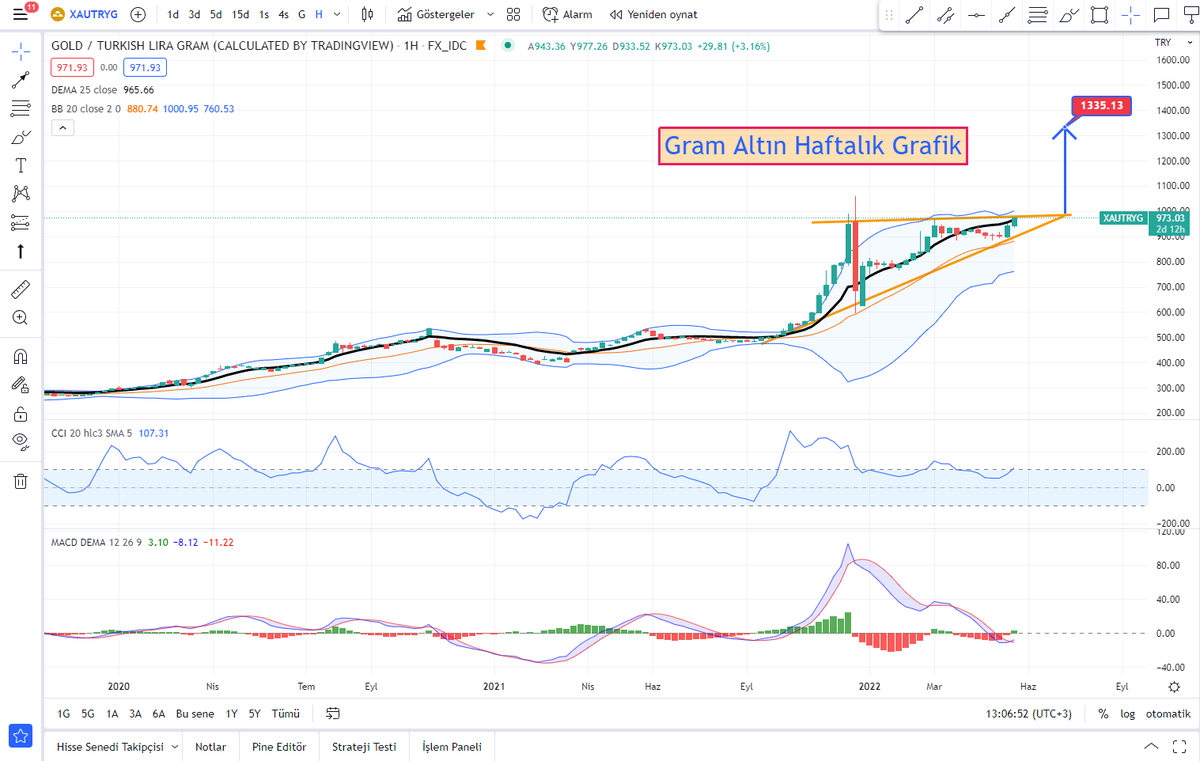Open the candlestick chart type selector

click(367, 15)
